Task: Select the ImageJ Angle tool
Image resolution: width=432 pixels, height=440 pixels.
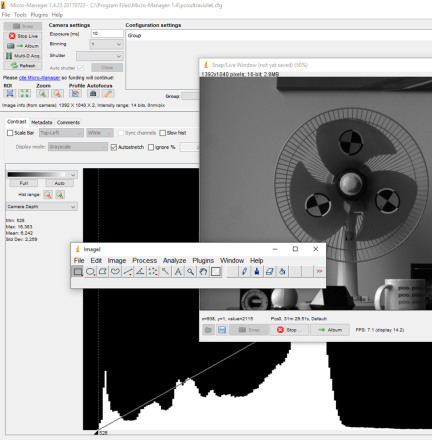Action: (140, 272)
